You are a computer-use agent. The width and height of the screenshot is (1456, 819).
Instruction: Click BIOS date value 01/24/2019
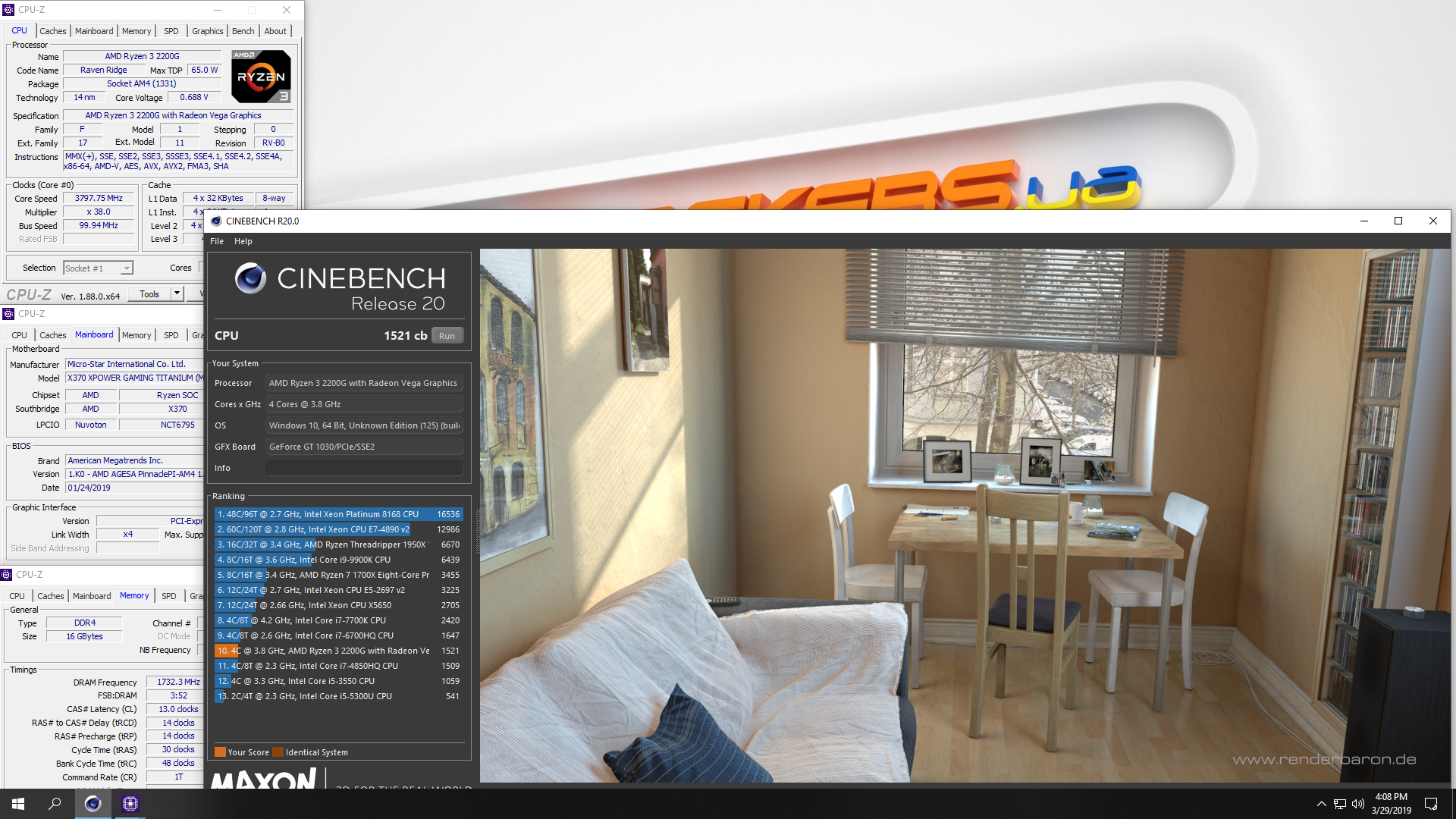click(x=134, y=488)
